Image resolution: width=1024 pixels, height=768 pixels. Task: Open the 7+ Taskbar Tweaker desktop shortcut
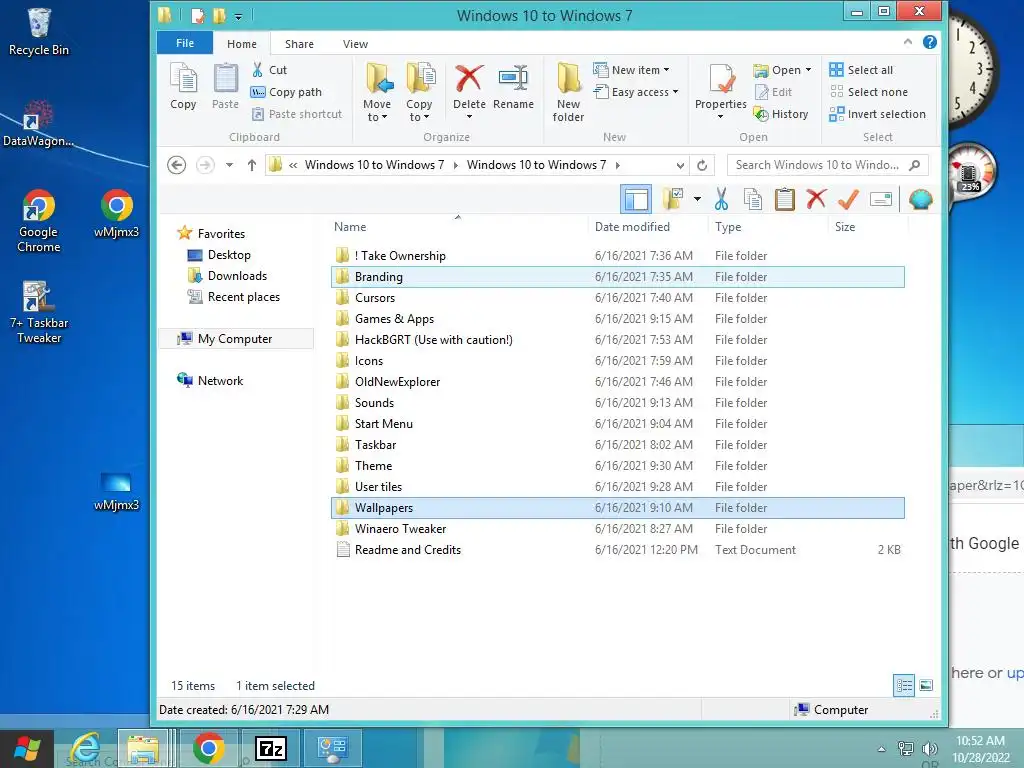coord(39,312)
